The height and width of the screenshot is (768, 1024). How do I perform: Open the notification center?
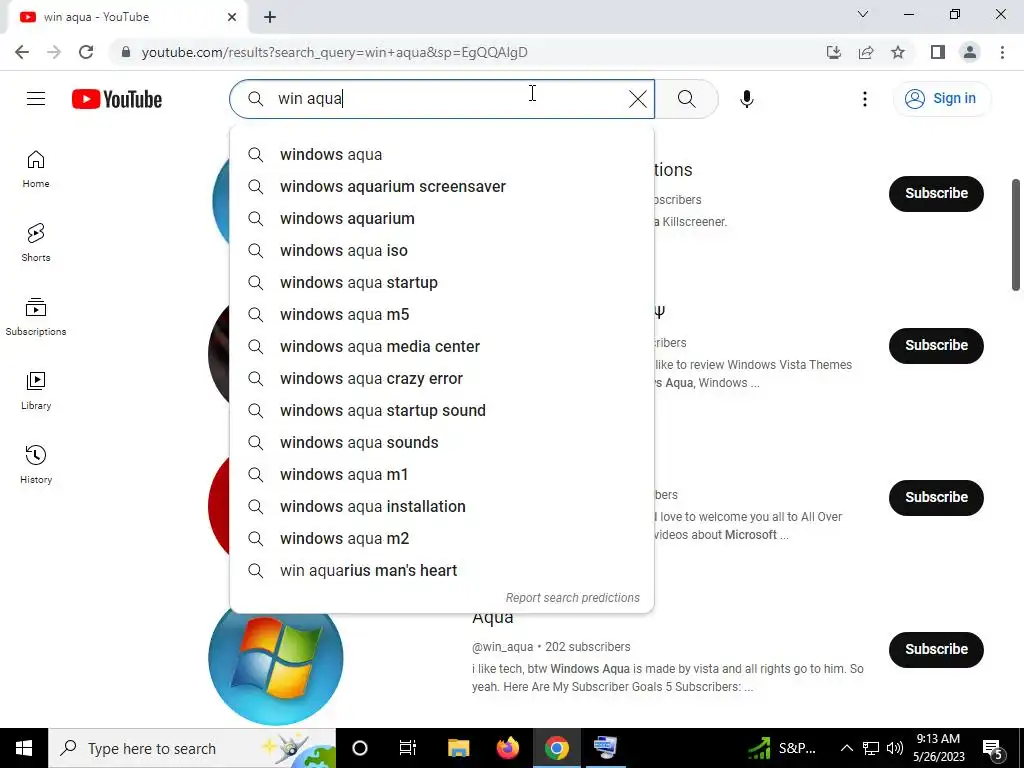993,749
